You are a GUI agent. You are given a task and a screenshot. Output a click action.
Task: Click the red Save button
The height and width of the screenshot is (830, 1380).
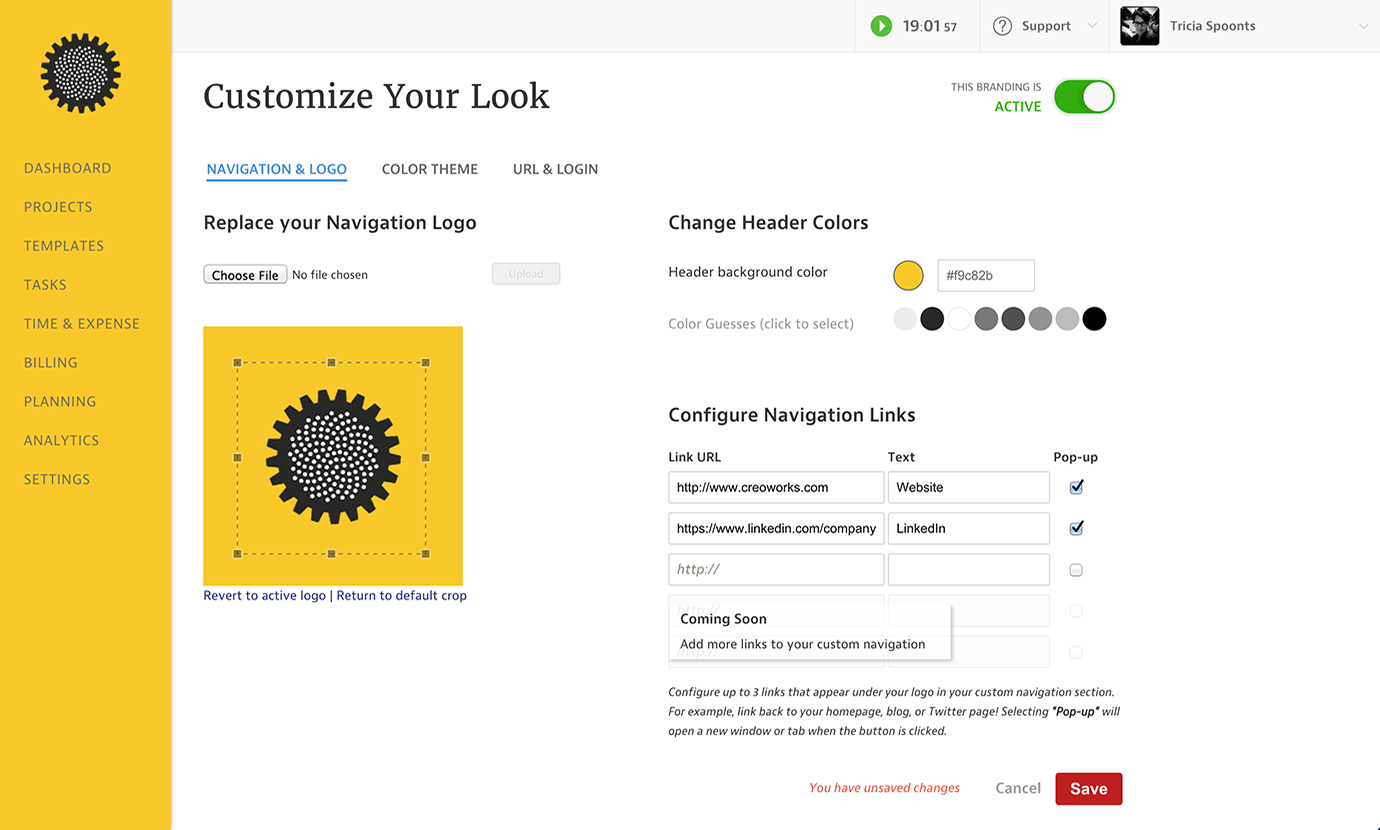click(x=1088, y=789)
